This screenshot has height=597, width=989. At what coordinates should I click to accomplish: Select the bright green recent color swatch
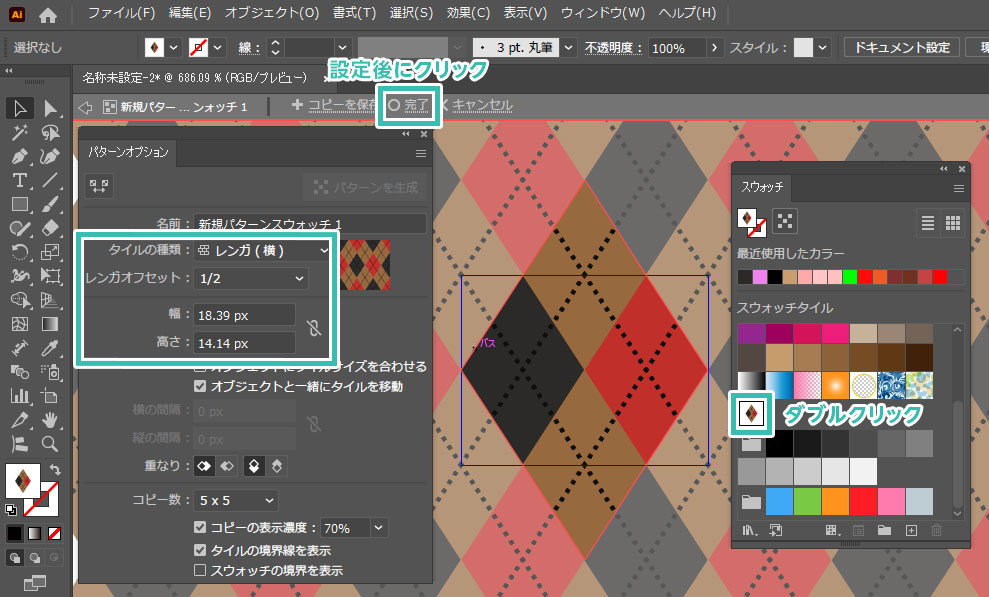coord(850,277)
